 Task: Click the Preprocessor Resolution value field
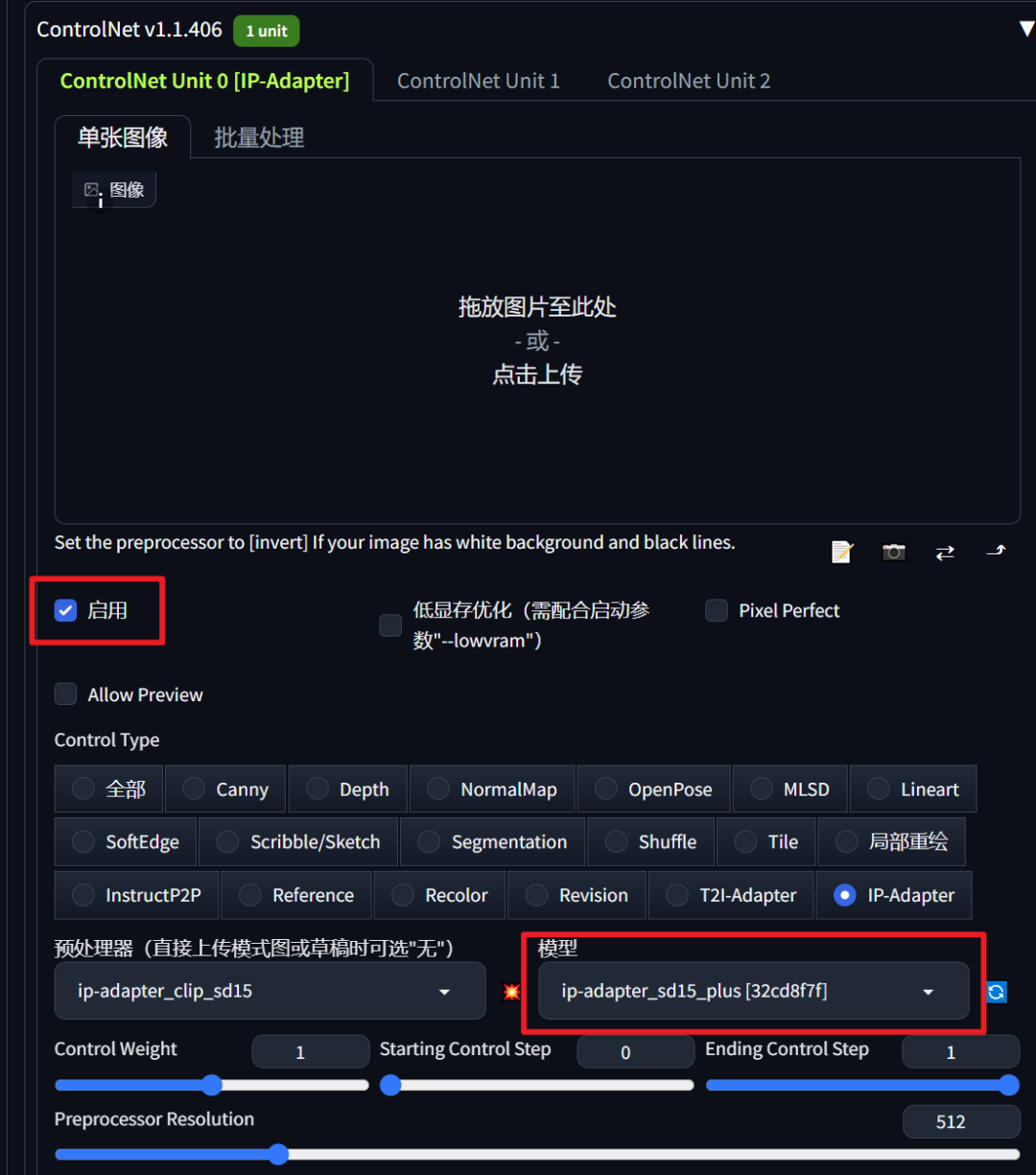(x=960, y=1121)
